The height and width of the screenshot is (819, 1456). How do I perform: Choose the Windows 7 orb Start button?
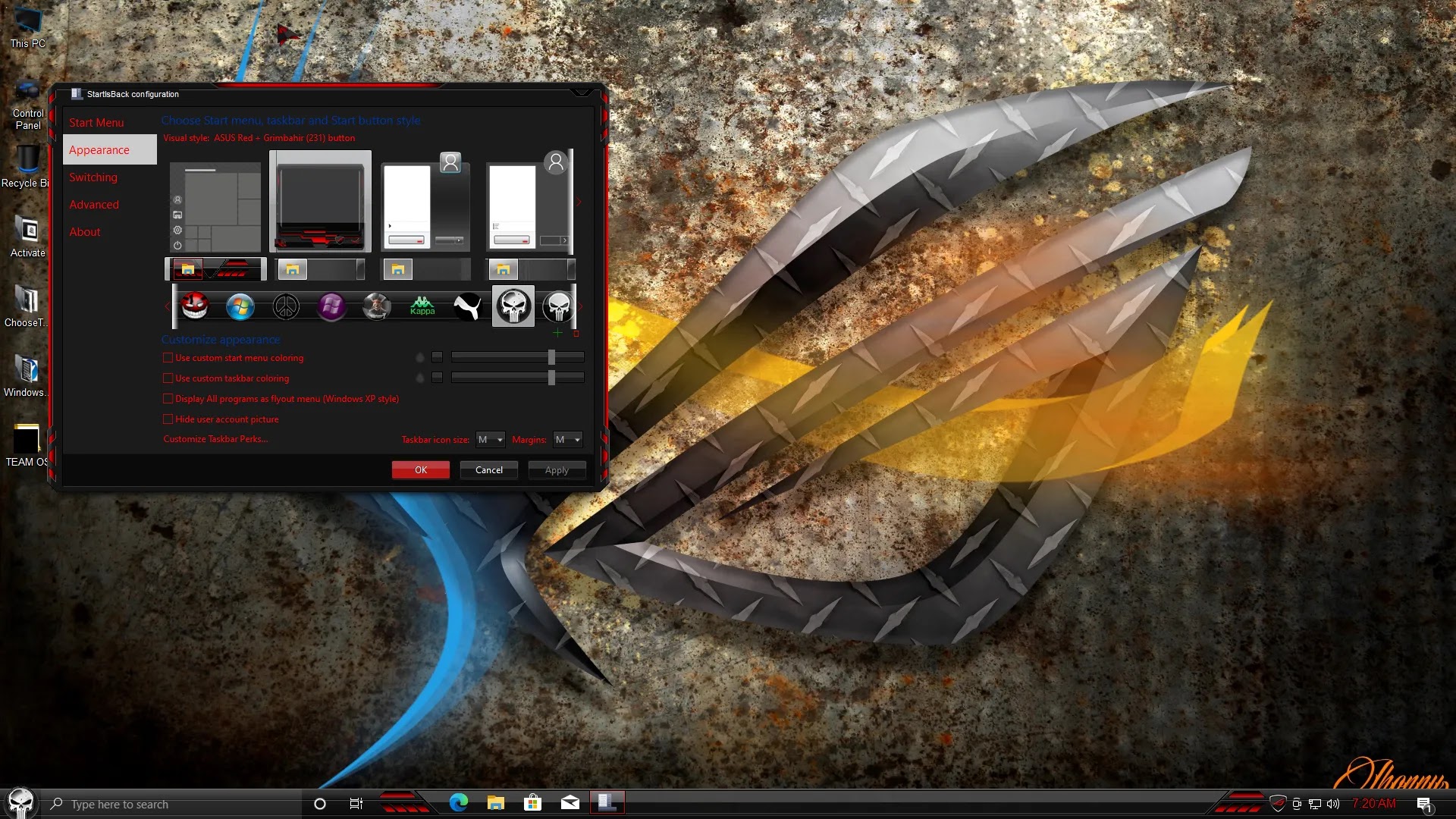240,306
